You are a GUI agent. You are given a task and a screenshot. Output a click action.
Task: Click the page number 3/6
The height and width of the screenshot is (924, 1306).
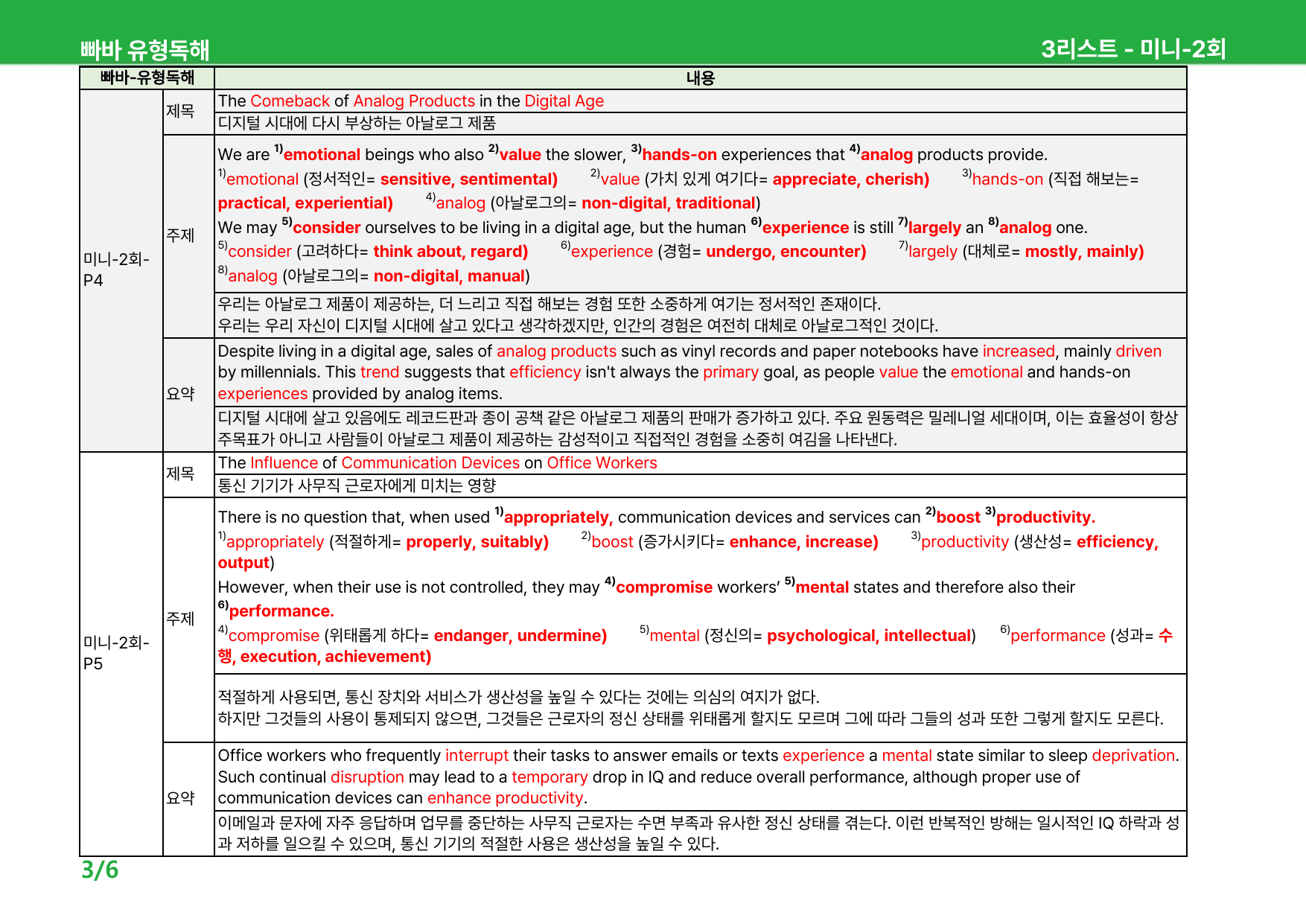(100, 870)
